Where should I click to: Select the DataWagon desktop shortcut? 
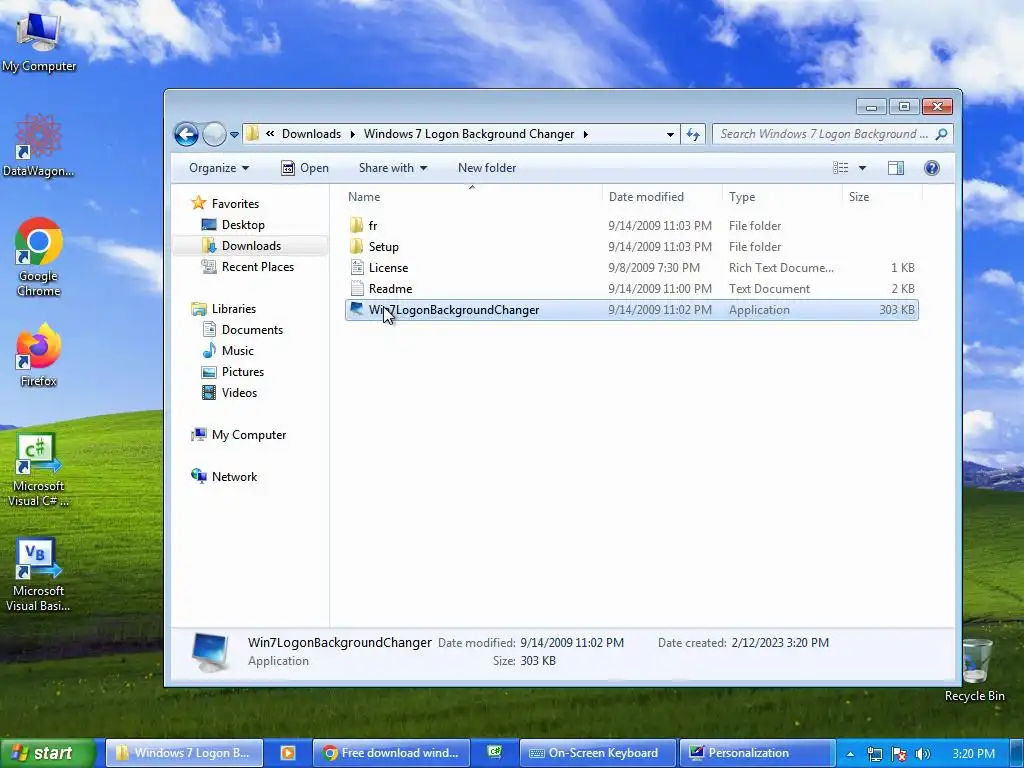point(39,146)
